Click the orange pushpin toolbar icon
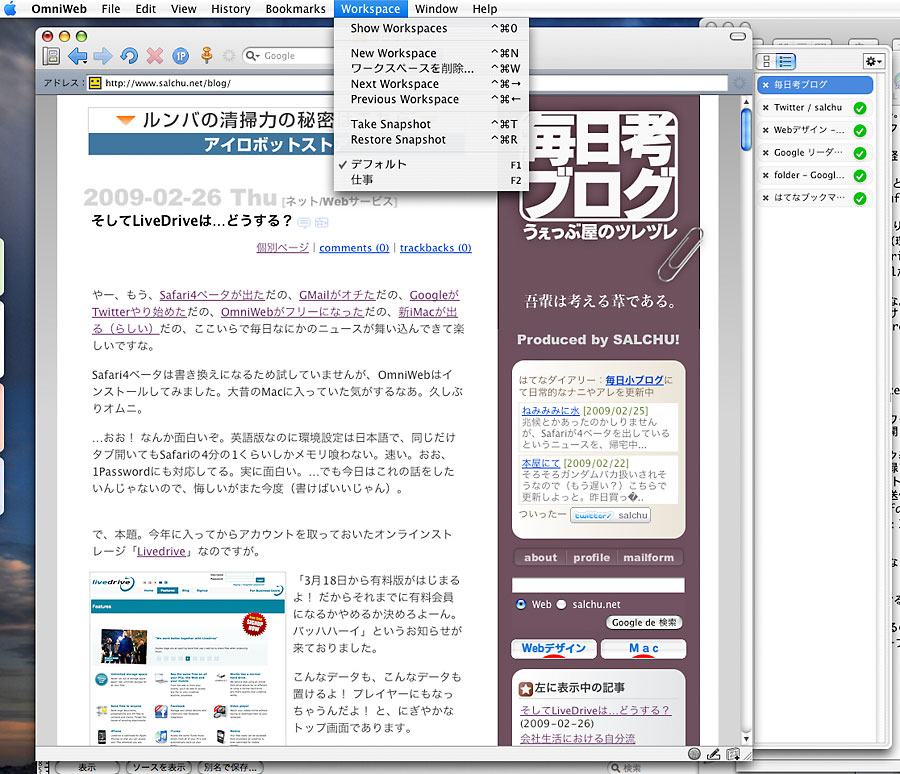This screenshot has width=900, height=774. 207,56
